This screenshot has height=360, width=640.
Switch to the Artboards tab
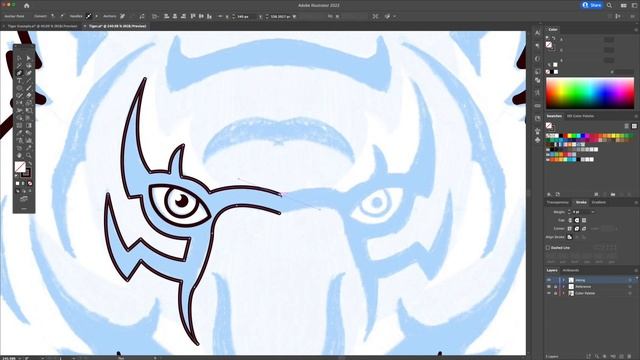571,270
